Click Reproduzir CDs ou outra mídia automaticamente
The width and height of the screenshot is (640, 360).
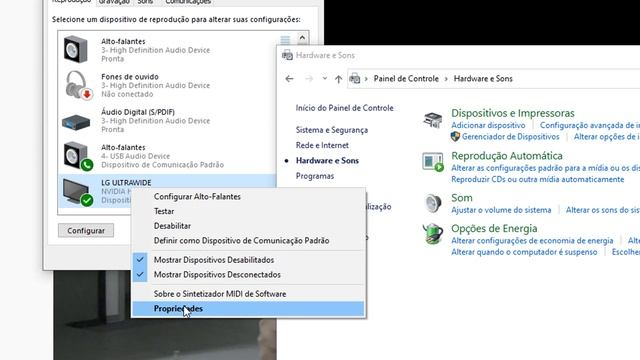[538, 179]
